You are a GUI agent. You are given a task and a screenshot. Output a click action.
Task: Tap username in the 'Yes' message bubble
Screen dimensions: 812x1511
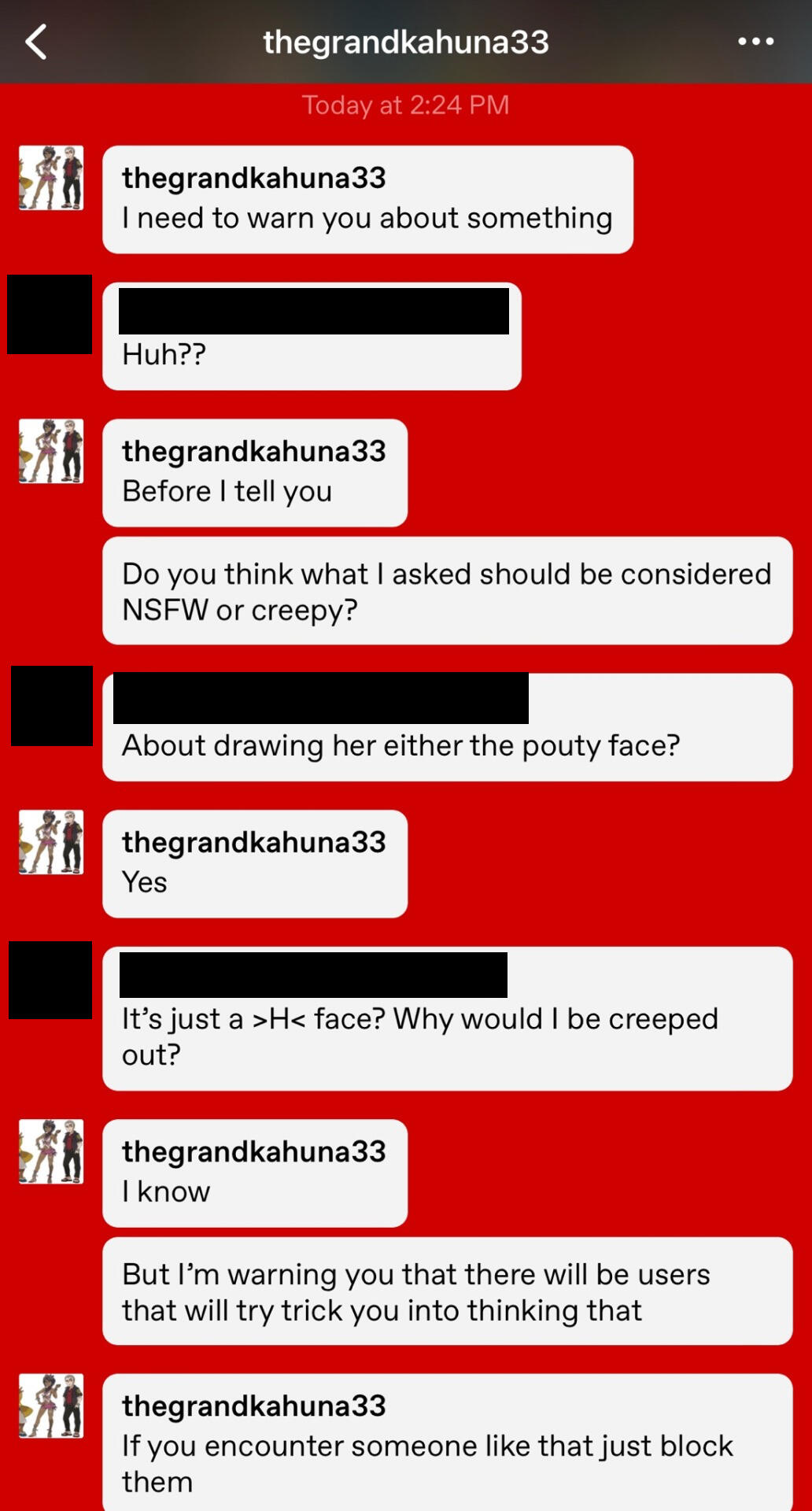point(254,842)
